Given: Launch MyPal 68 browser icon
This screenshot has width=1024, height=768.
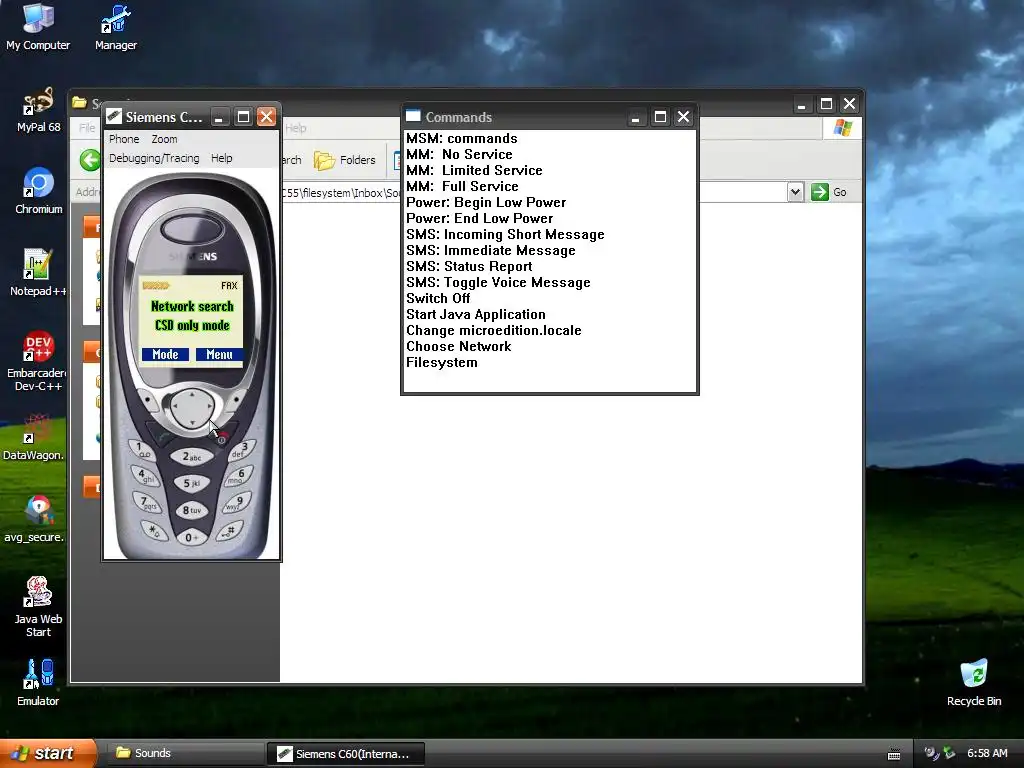Looking at the screenshot, I should click(x=39, y=110).
